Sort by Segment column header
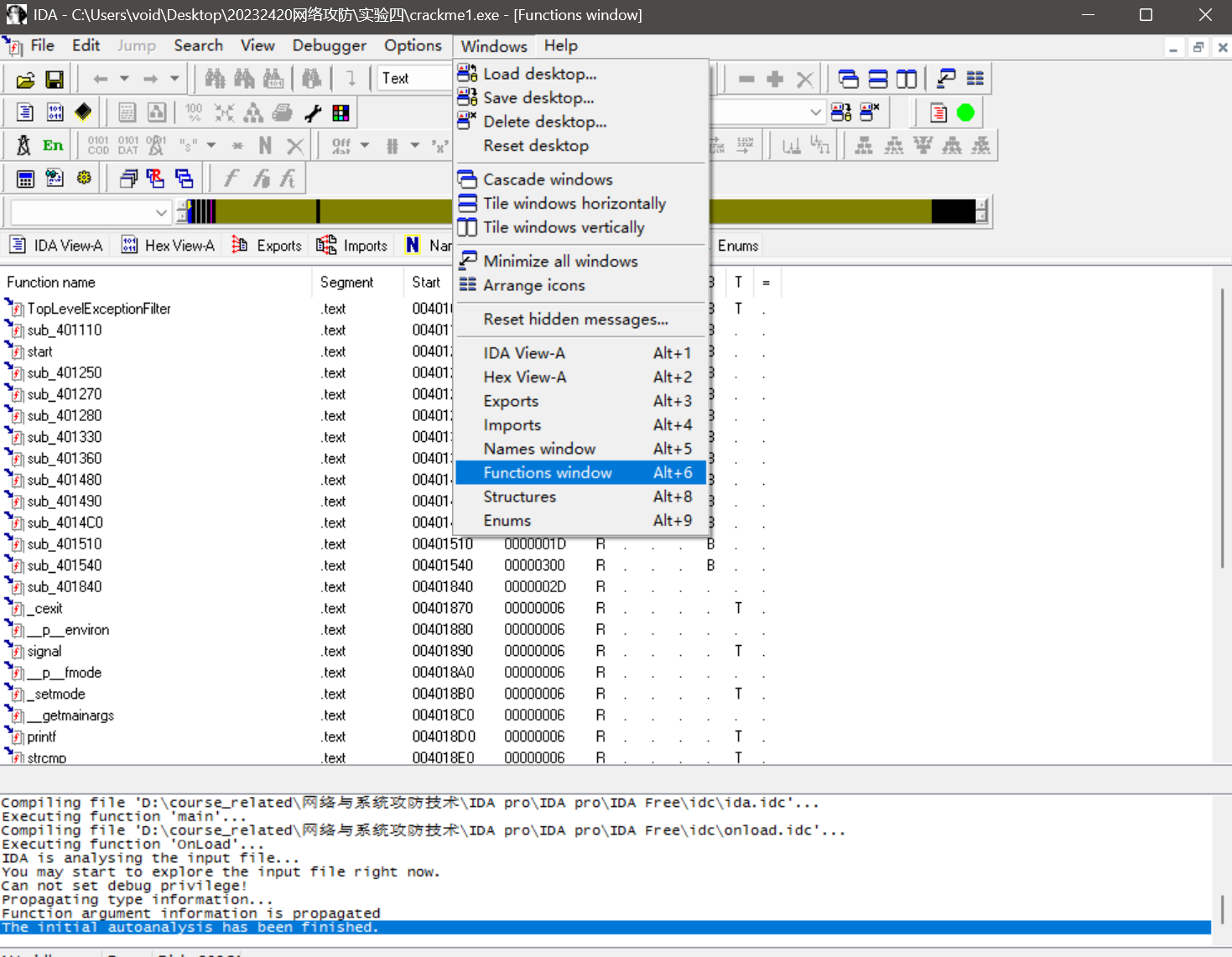This screenshot has width=1232, height=957. (358, 283)
